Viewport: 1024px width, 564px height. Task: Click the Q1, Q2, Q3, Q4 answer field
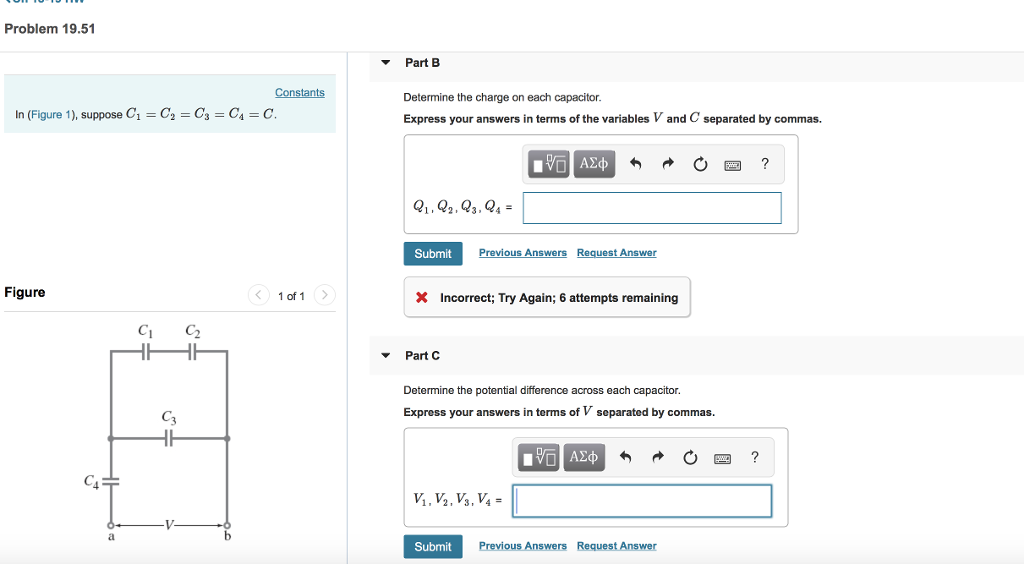tap(651, 208)
